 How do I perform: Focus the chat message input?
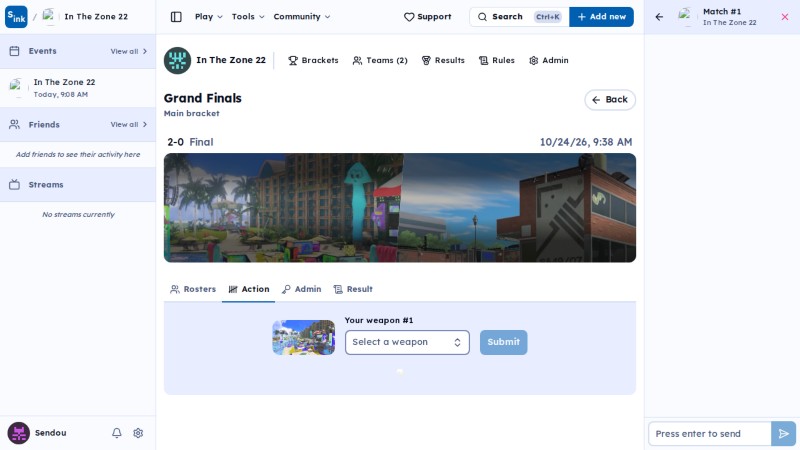tap(709, 434)
